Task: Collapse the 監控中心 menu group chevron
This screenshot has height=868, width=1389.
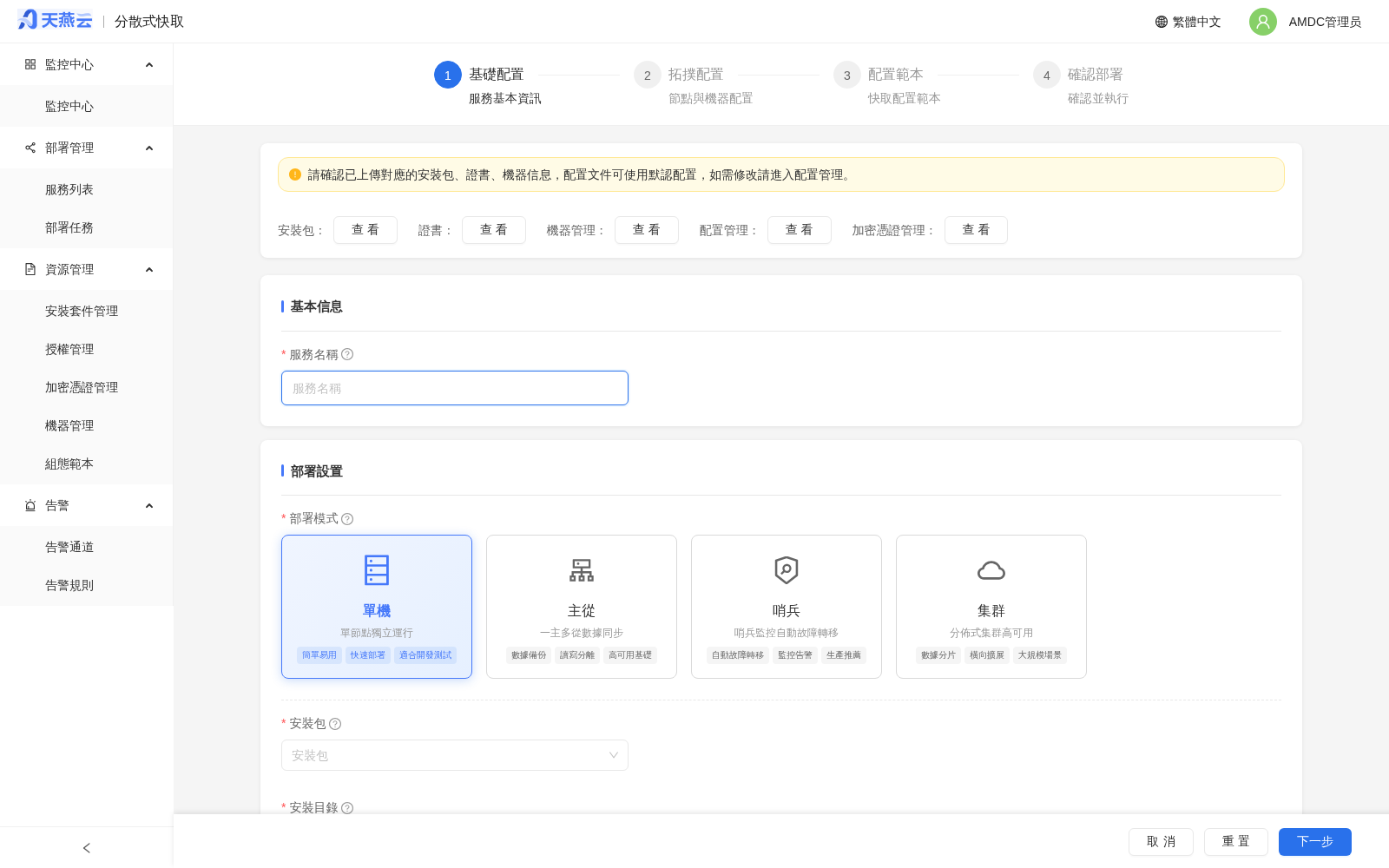Action: click(x=149, y=65)
